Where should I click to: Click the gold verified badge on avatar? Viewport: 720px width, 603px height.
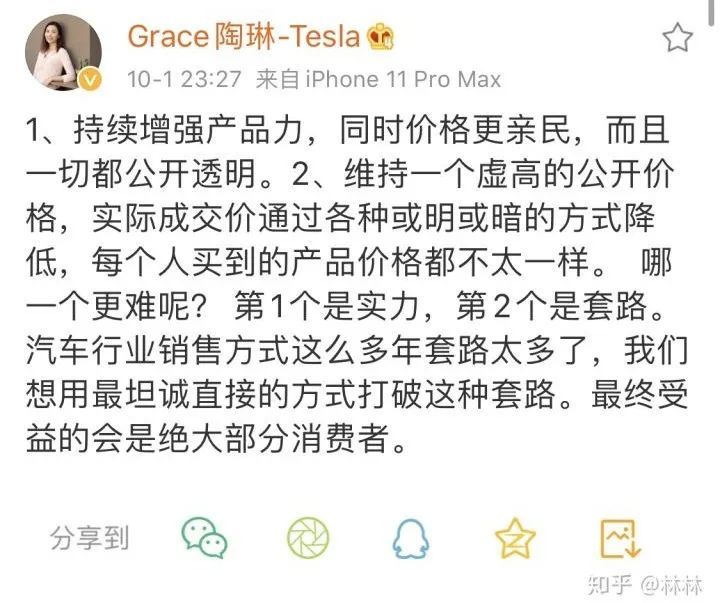pos(89,80)
